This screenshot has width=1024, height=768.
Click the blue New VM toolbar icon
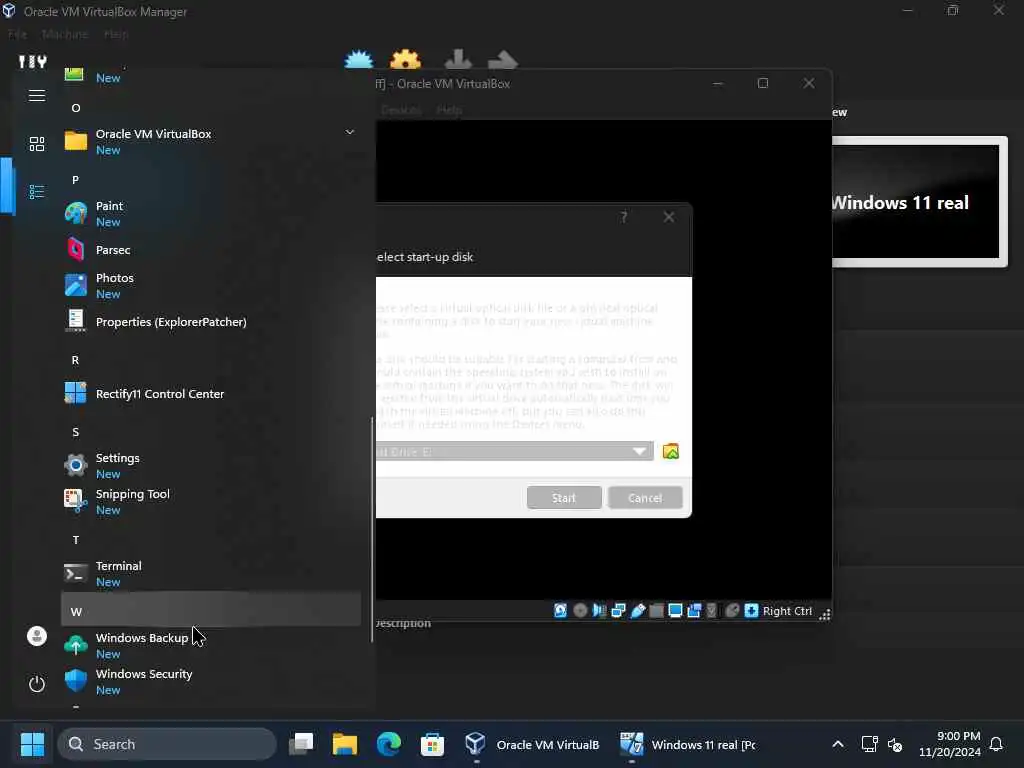pyautogui.click(x=359, y=60)
